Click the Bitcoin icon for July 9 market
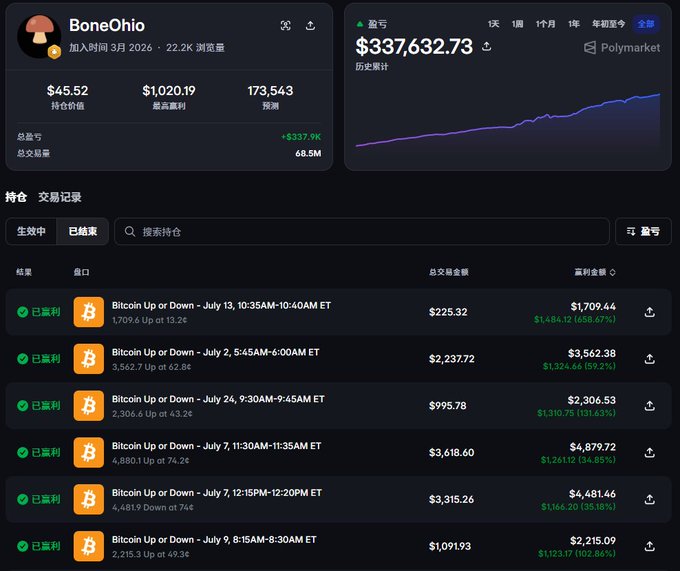 tap(88, 546)
